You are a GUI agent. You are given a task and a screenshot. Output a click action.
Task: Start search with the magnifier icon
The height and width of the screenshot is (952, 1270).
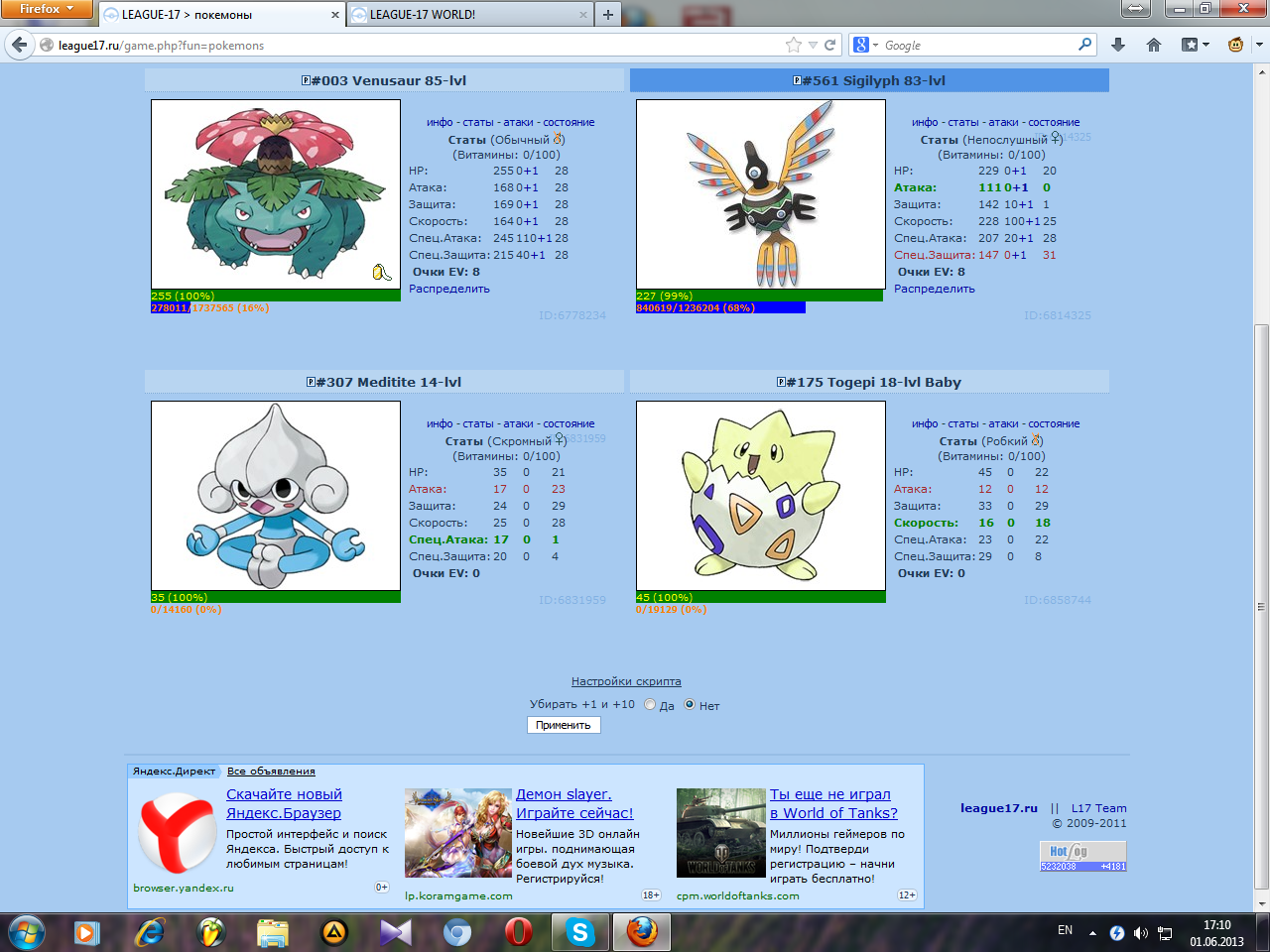pyautogui.click(x=1084, y=45)
